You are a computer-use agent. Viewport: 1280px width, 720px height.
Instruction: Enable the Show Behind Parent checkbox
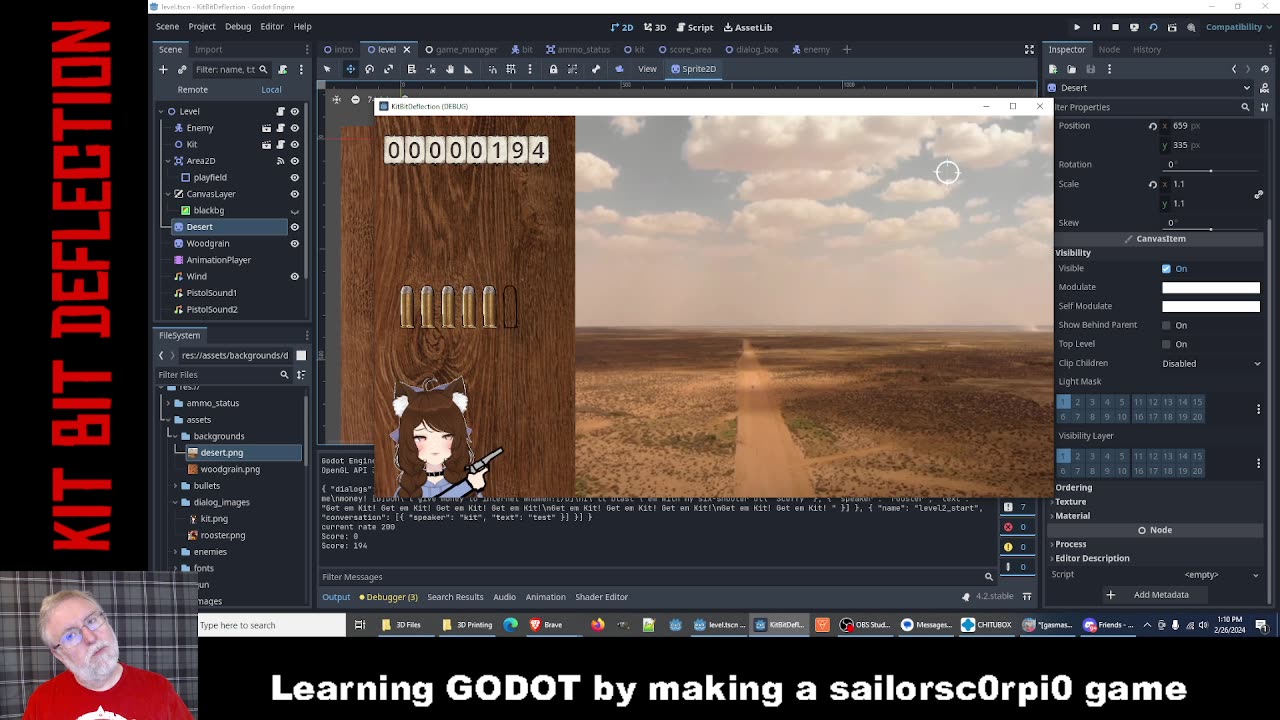pos(1166,325)
